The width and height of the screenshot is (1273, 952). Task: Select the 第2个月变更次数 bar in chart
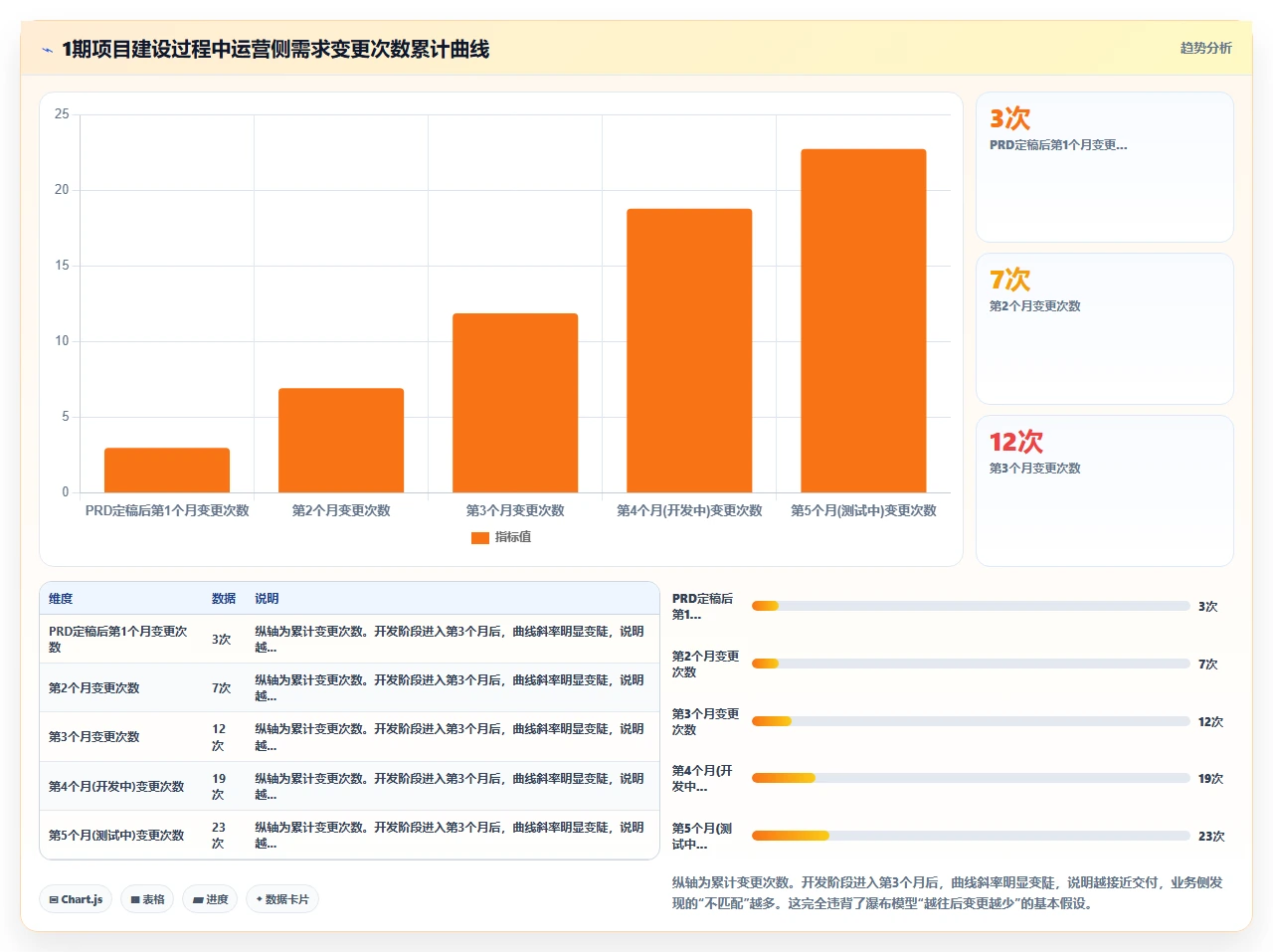point(341,440)
